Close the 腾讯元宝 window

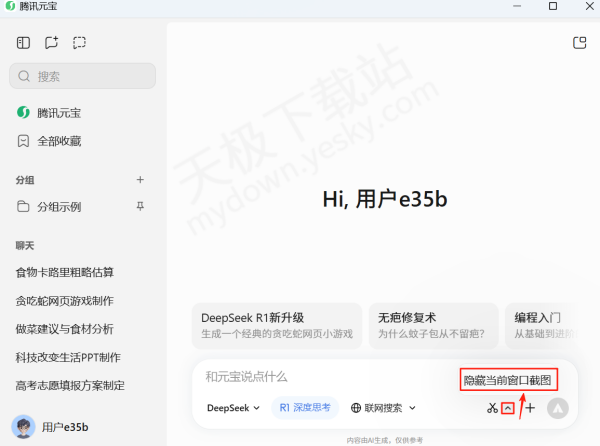[x=590, y=6]
